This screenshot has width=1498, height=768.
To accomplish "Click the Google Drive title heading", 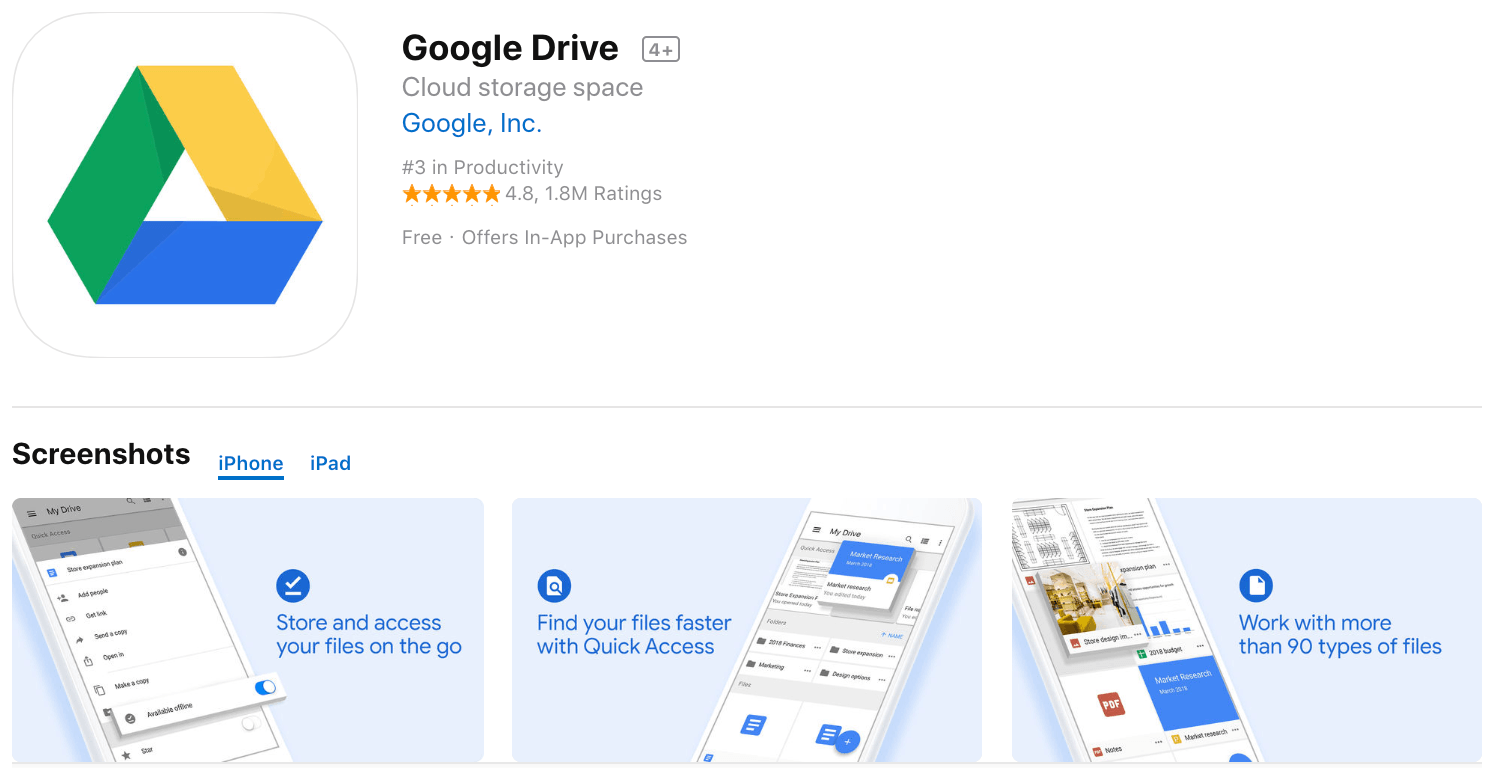I will pos(510,48).
